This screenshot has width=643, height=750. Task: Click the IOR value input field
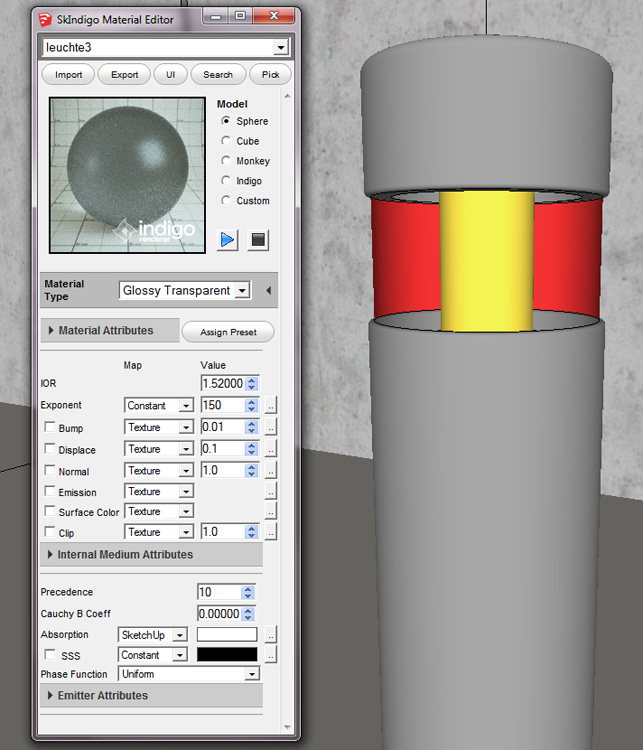221,383
